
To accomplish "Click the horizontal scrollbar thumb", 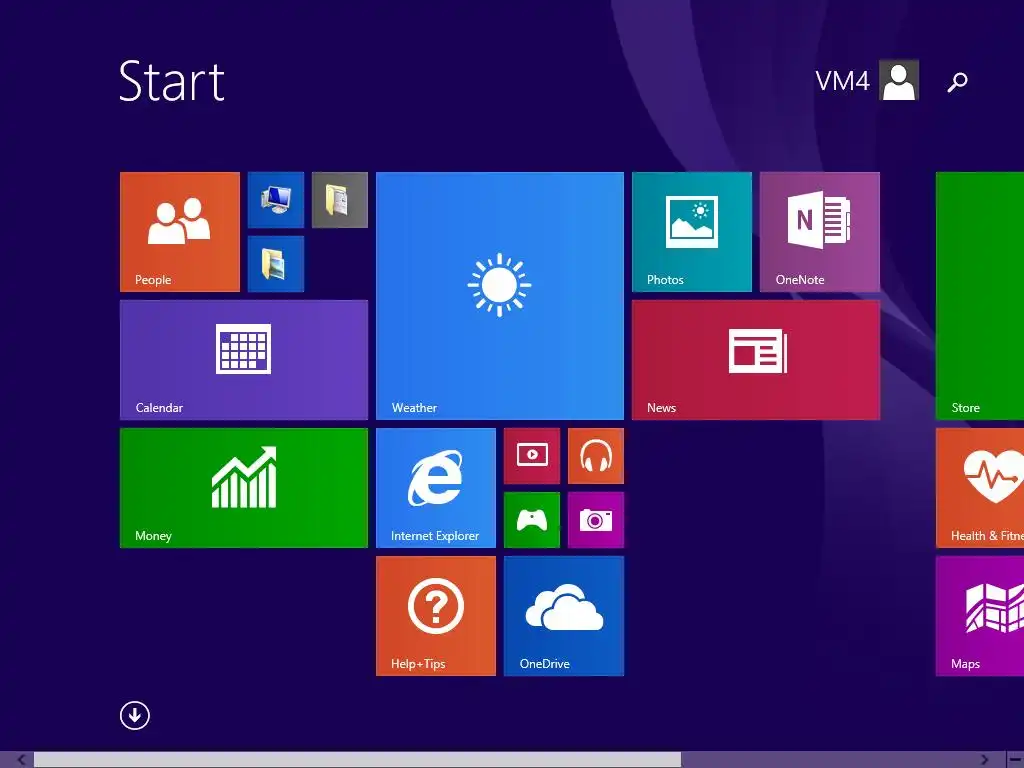I will [x=357, y=760].
